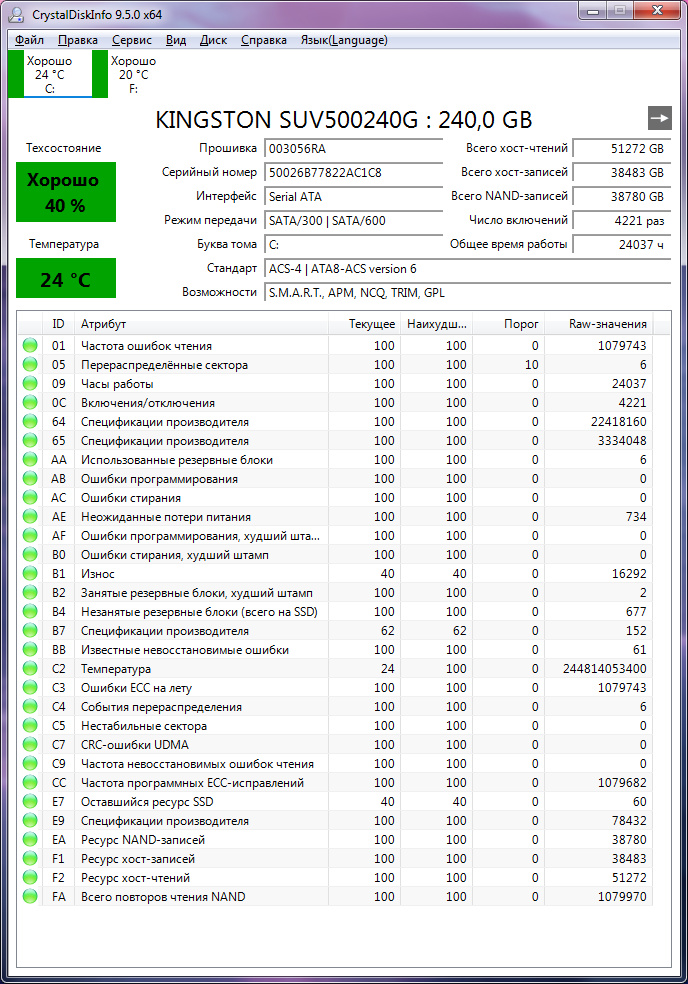
Task: Open the Вид menu
Action: [176, 40]
